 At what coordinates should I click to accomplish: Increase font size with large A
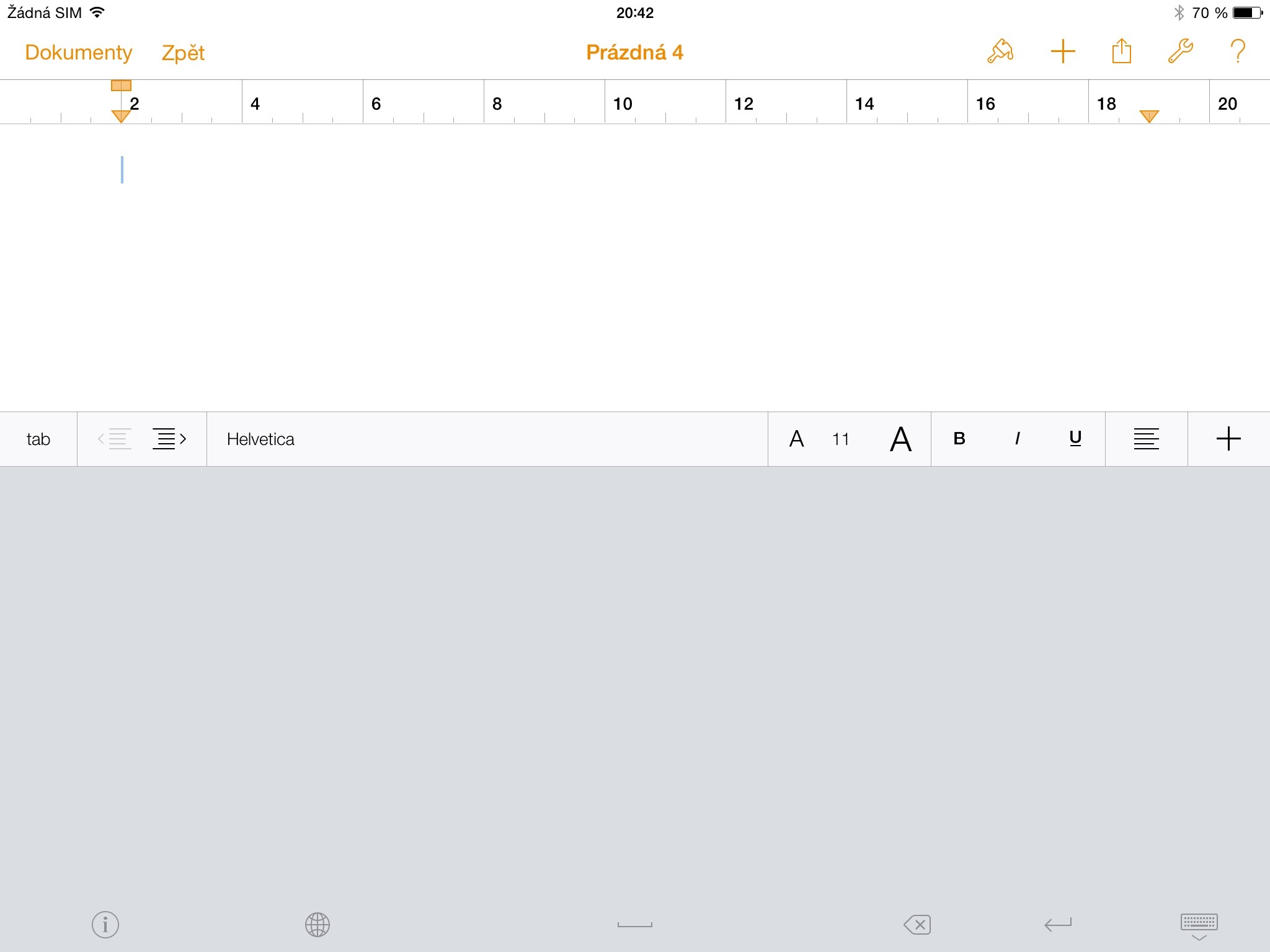pyautogui.click(x=900, y=439)
